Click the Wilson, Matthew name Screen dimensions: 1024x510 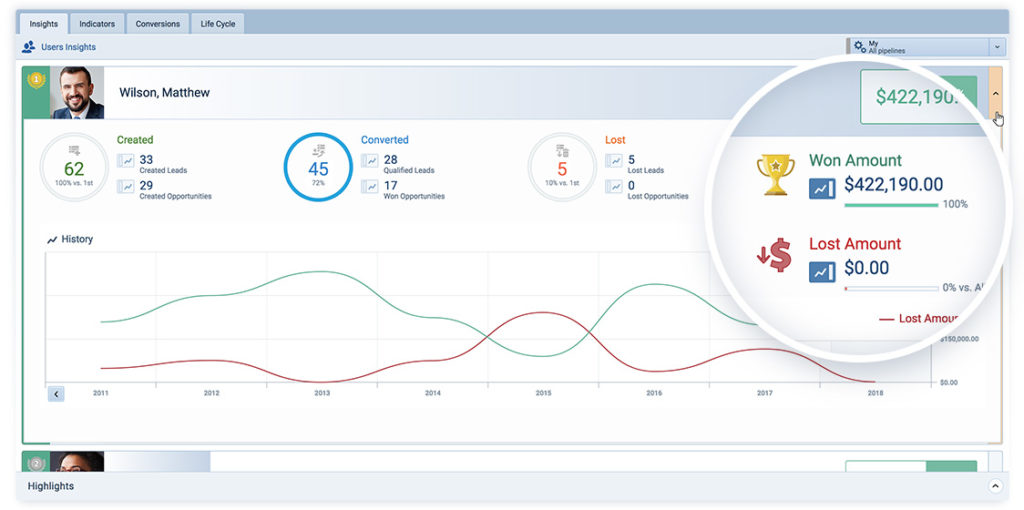(164, 93)
